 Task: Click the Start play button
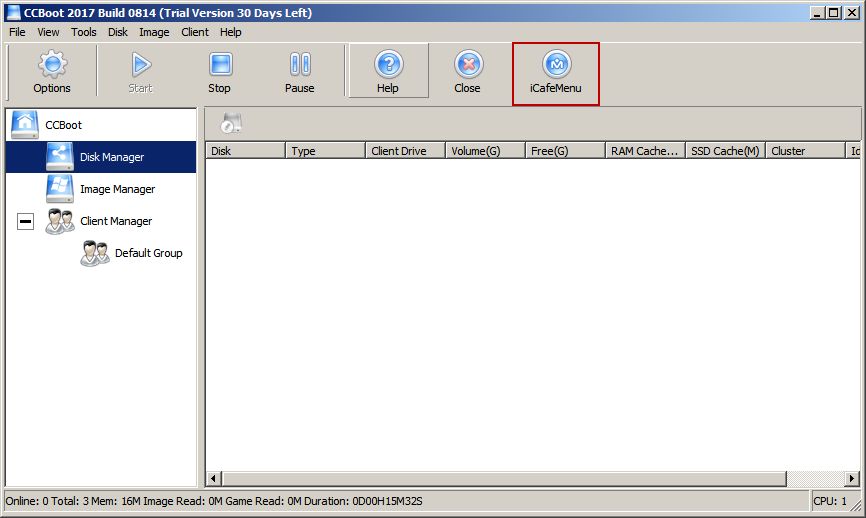(x=140, y=72)
